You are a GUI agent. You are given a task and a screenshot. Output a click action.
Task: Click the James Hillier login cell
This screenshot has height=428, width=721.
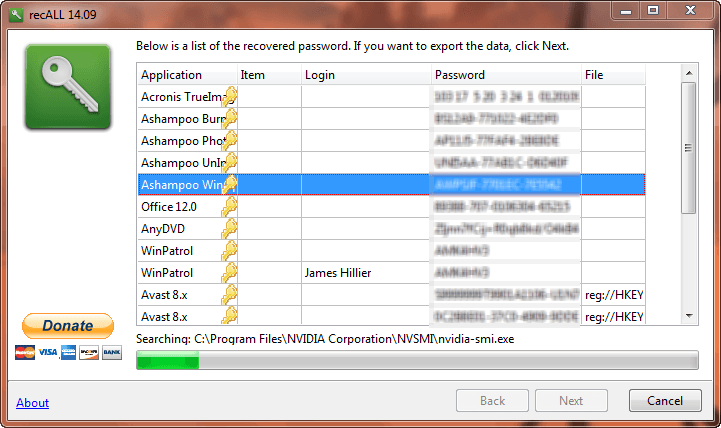(366, 273)
